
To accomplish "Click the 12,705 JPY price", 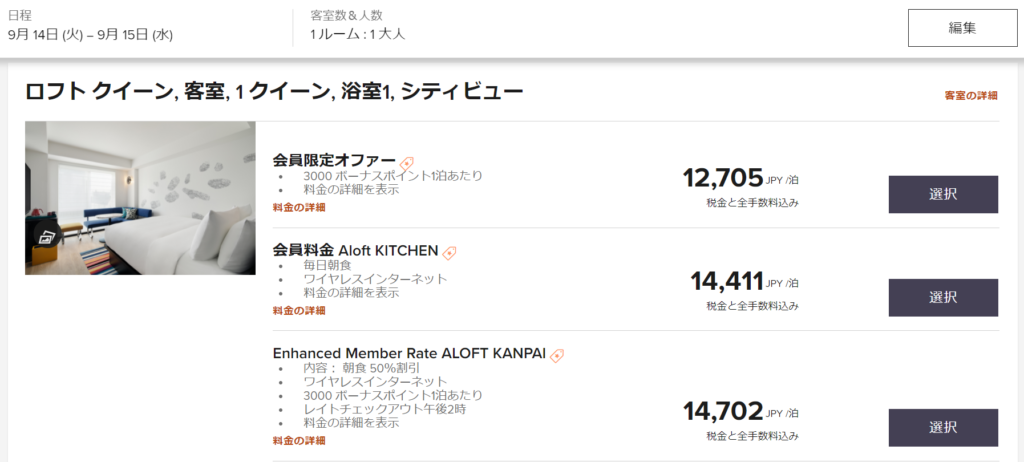I will [723, 178].
